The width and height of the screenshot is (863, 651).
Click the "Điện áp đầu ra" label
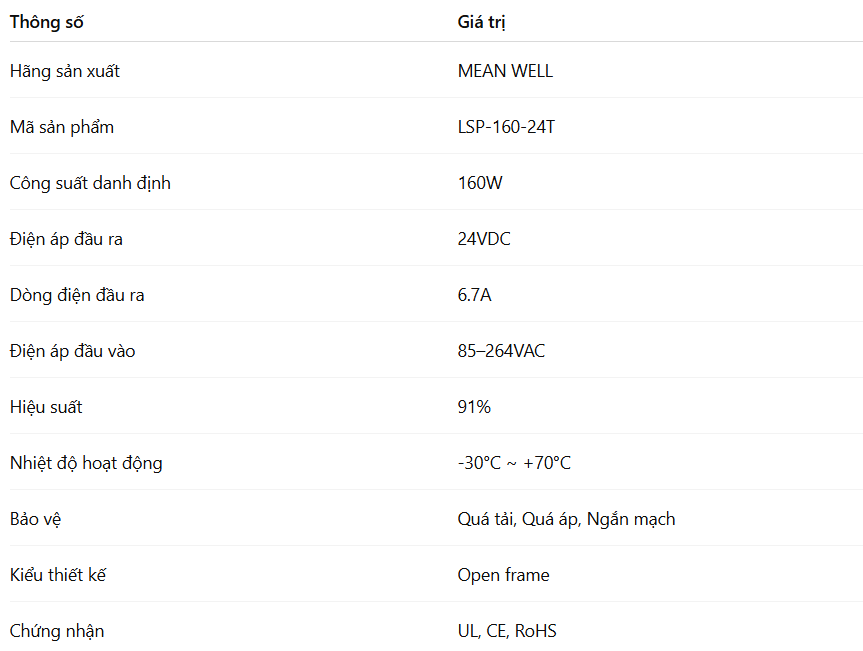(66, 239)
